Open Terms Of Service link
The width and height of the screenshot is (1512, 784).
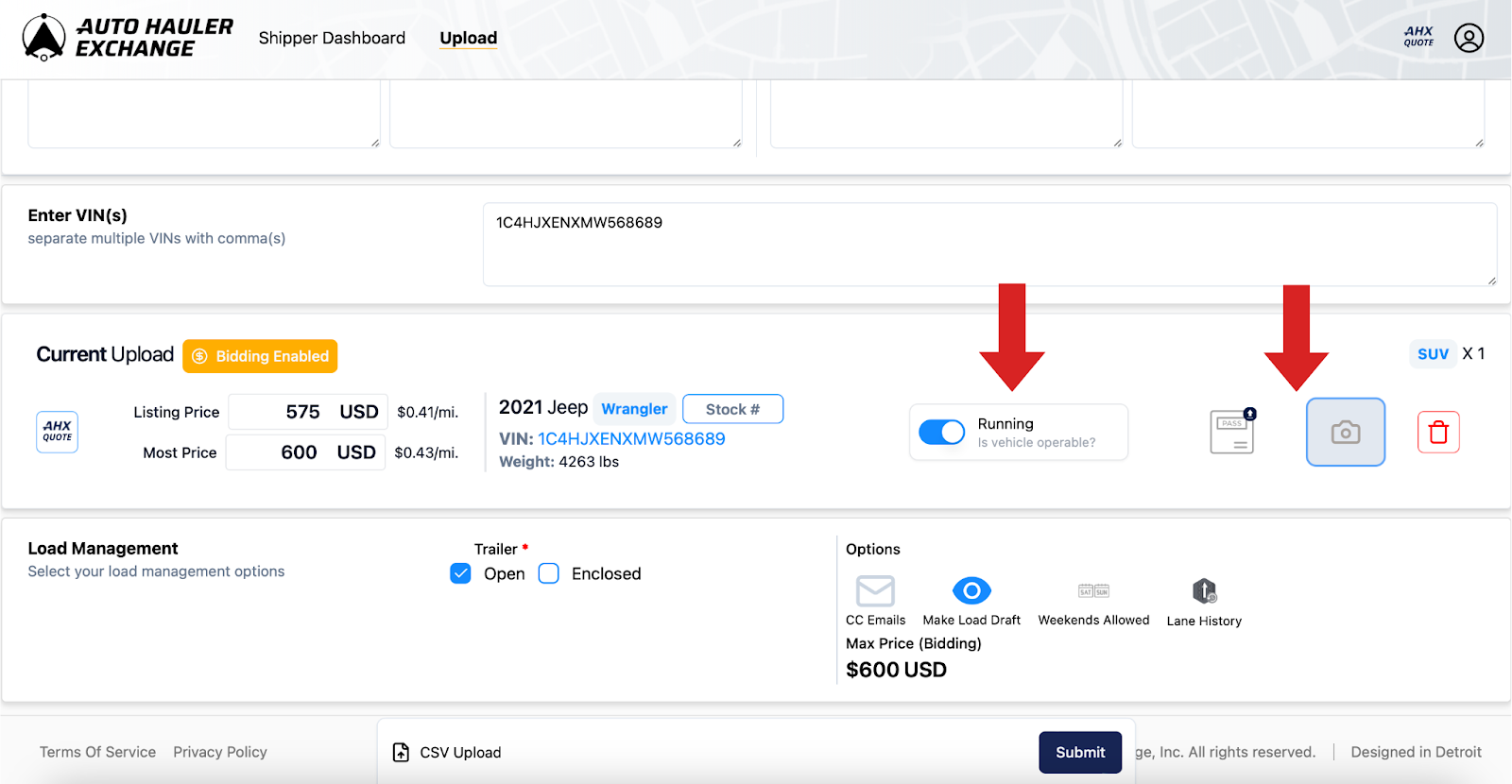[x=97, y=752]
